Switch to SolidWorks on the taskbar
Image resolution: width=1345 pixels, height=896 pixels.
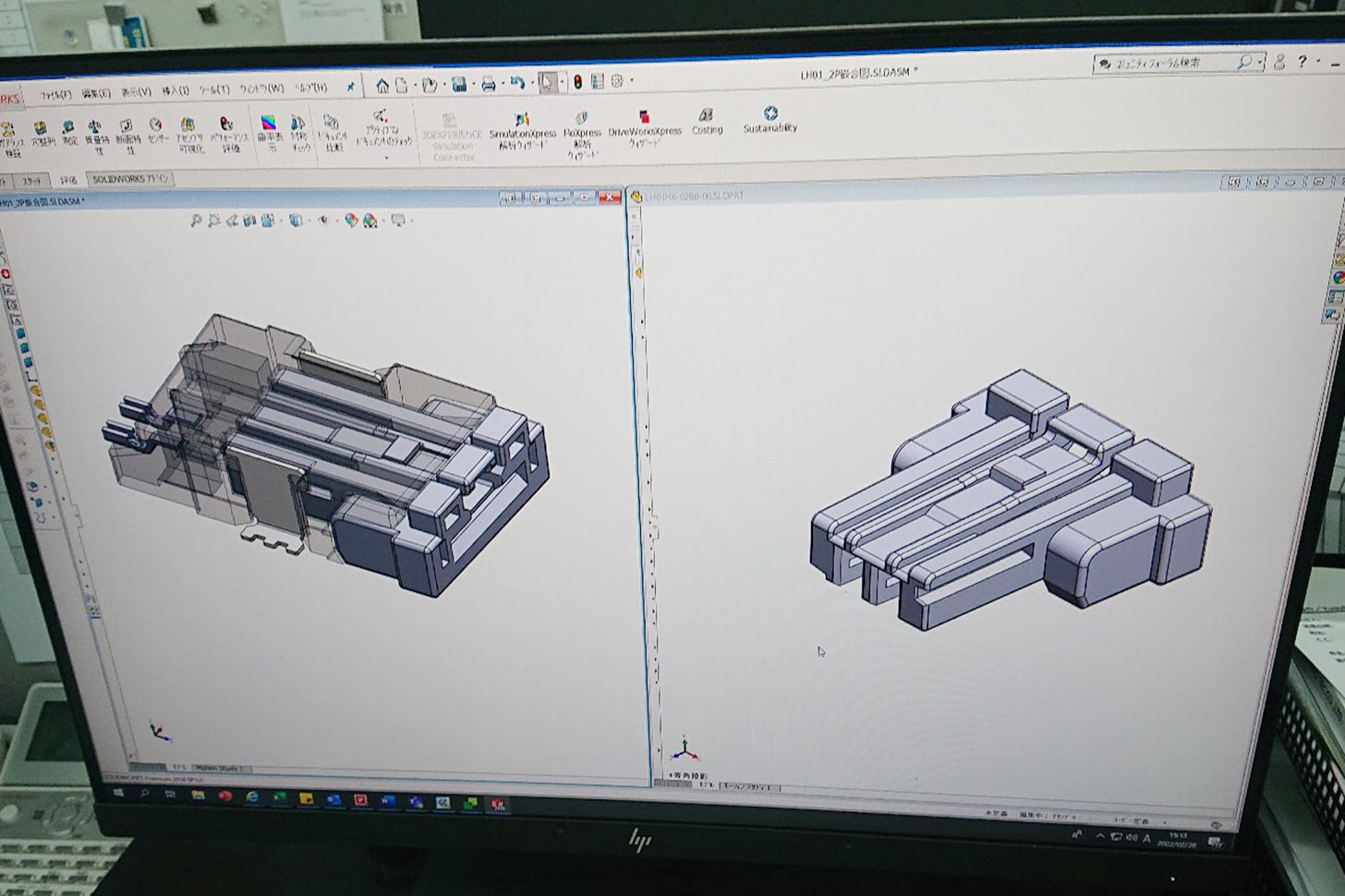498,805
